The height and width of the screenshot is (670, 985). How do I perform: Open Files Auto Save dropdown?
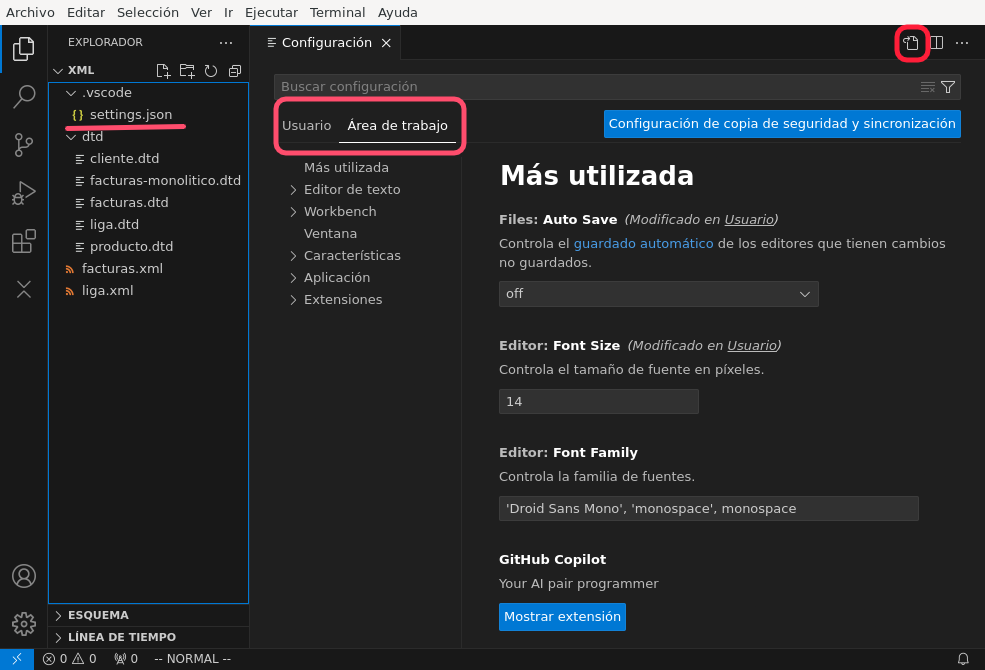658,294
